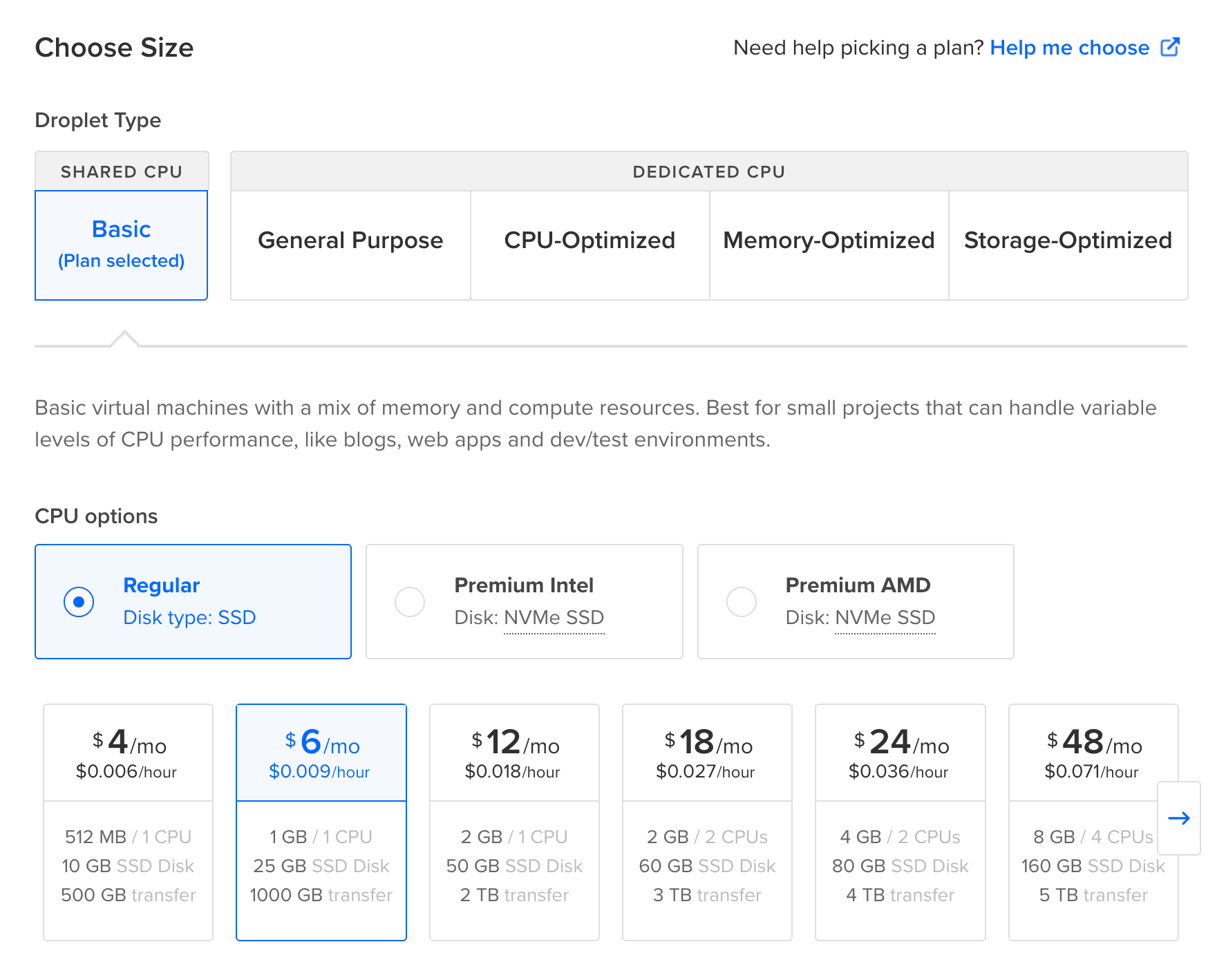Click the SHARED CPU header

tap(122, 171)
